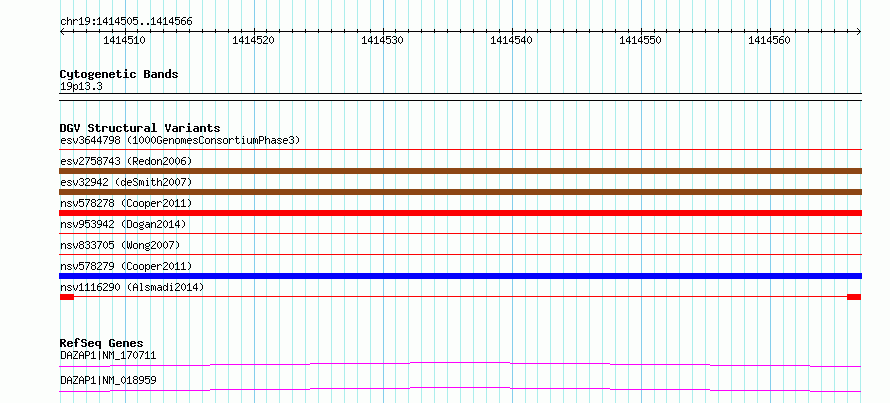Click the left arrow of the ruler
Screen dimensions: 890x403
coord(62,31)
